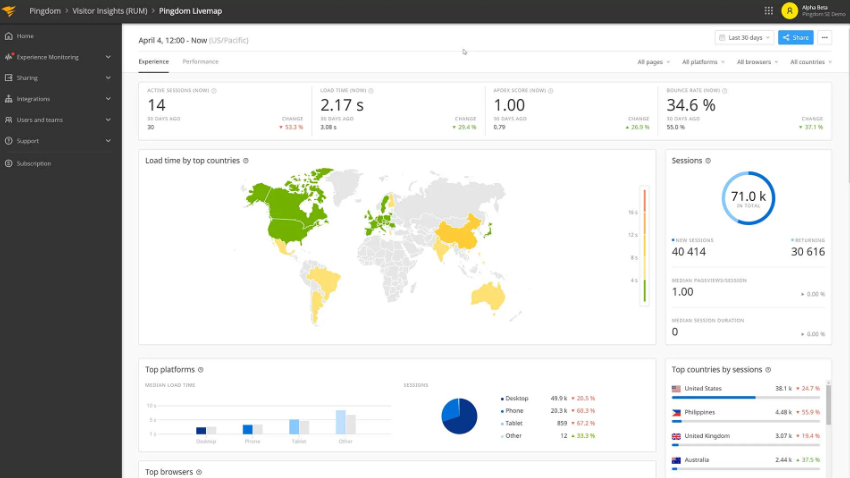Screen dimensions: 850x478
Task: Expand the Experience Monitoring sidebar section
Action: (x=108, y=57)
